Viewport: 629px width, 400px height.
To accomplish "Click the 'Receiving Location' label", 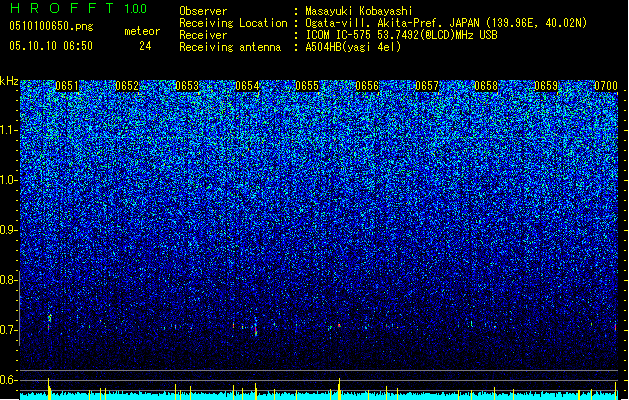I will click(233, 23).
